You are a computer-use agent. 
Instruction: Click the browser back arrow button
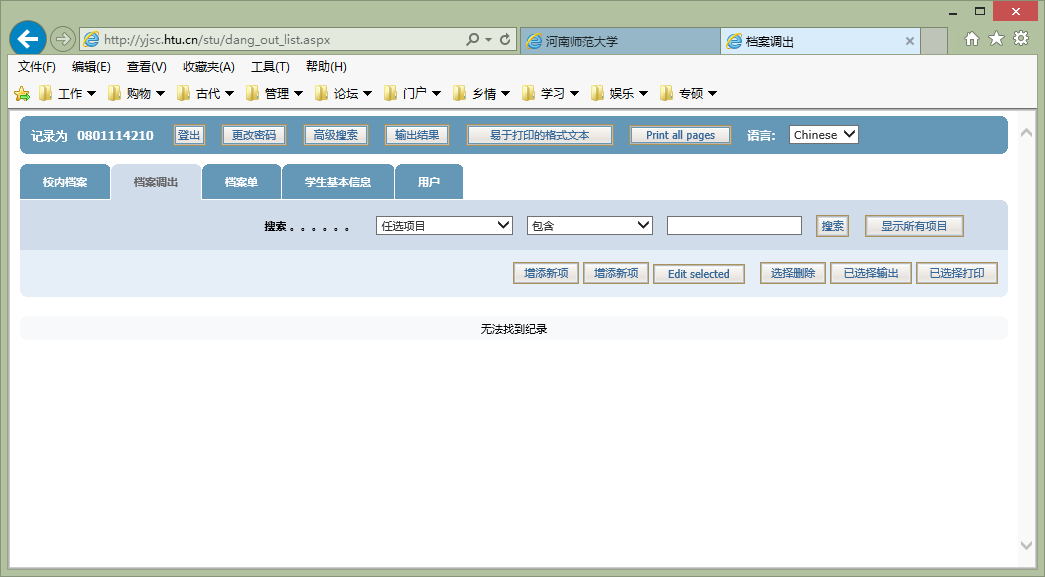28,39
